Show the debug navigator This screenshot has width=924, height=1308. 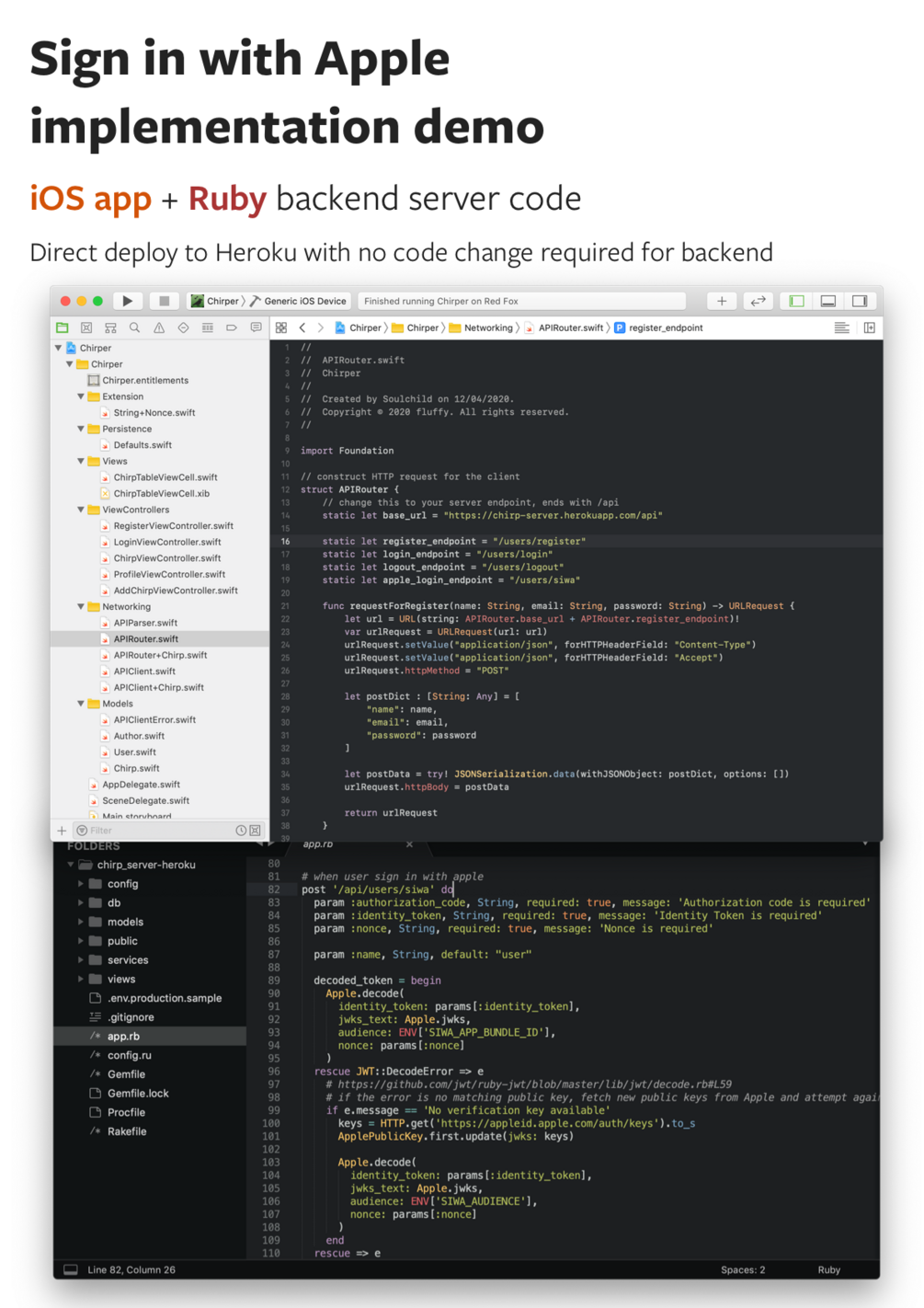click(208, 327)
